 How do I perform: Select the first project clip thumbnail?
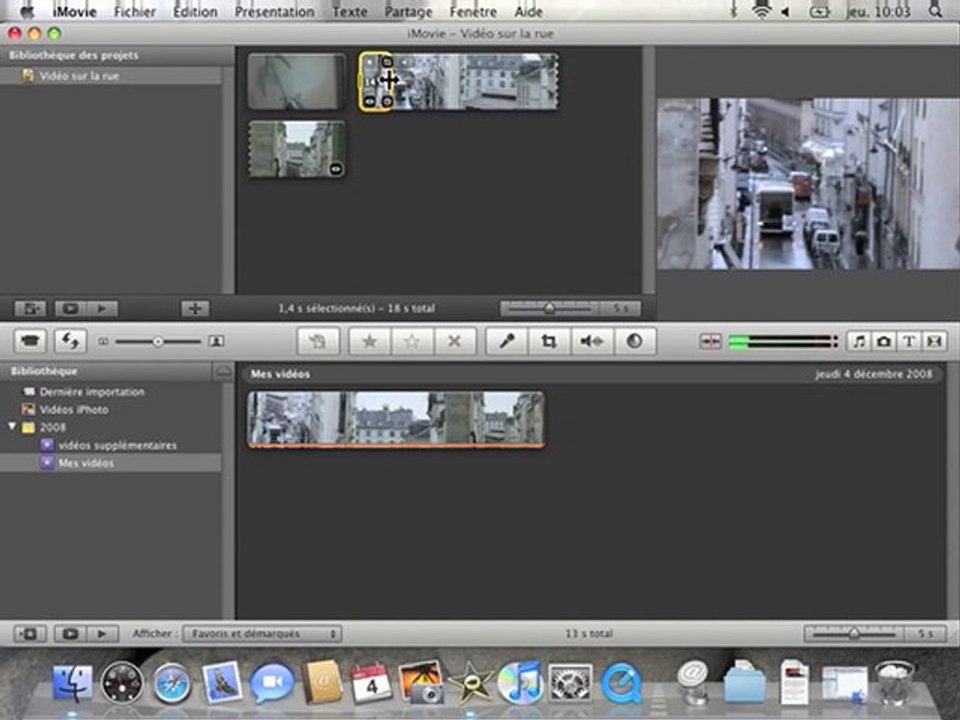(296, 81)
